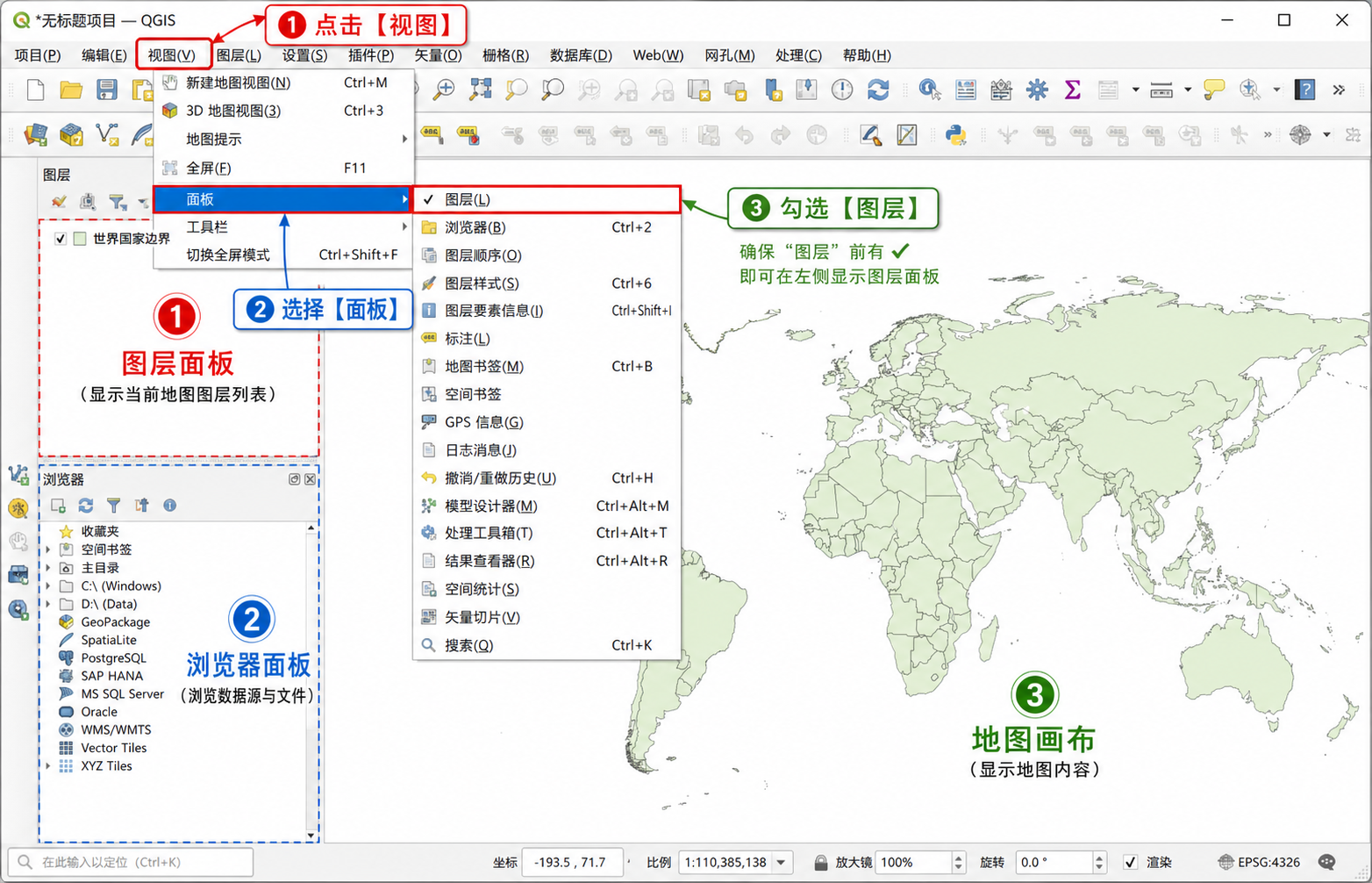
Task: Open the 栅格(R) menu
Action: (x=505, y=55)
